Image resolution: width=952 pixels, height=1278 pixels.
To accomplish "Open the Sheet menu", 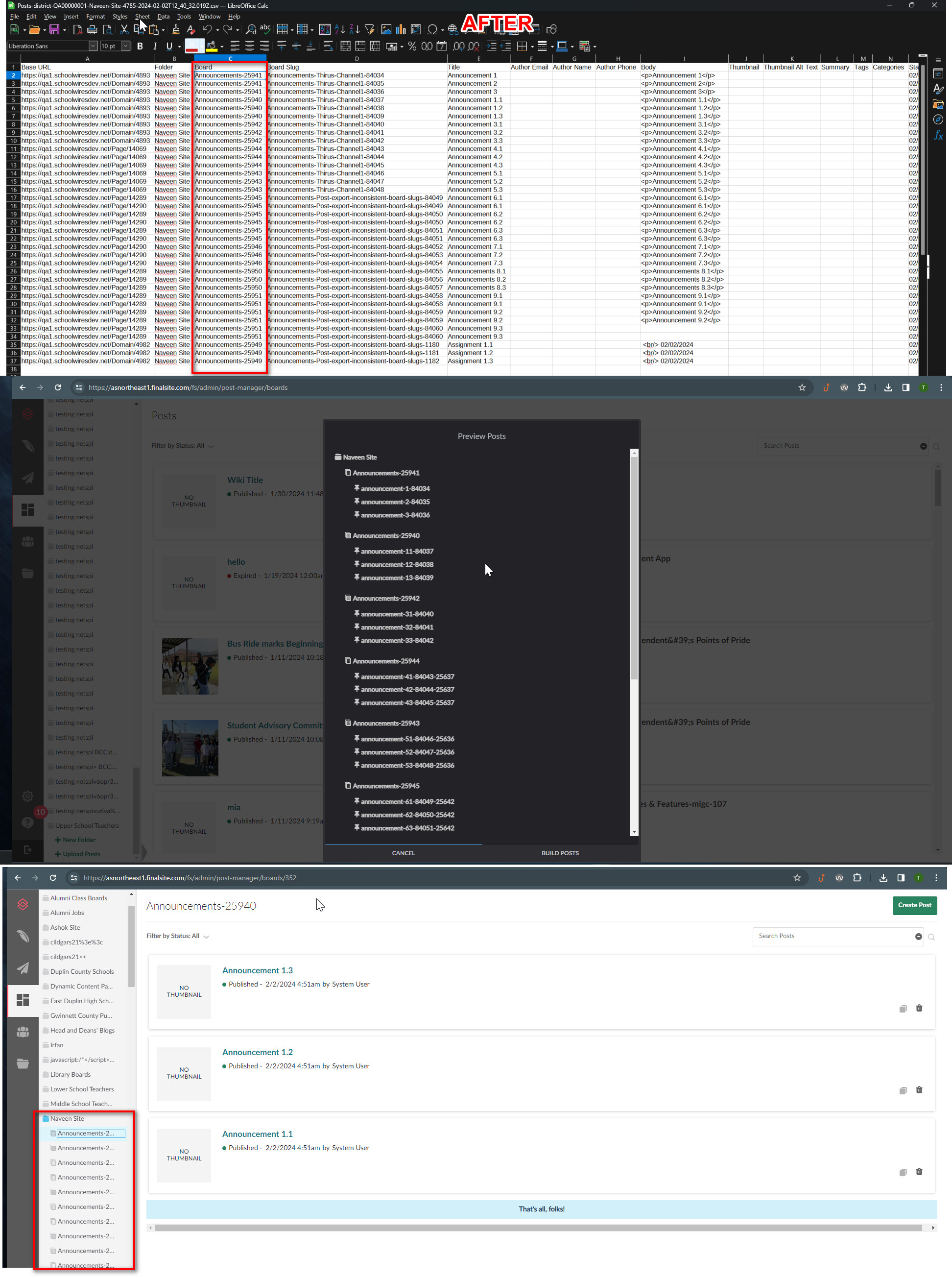I will [x=142, y=17].
